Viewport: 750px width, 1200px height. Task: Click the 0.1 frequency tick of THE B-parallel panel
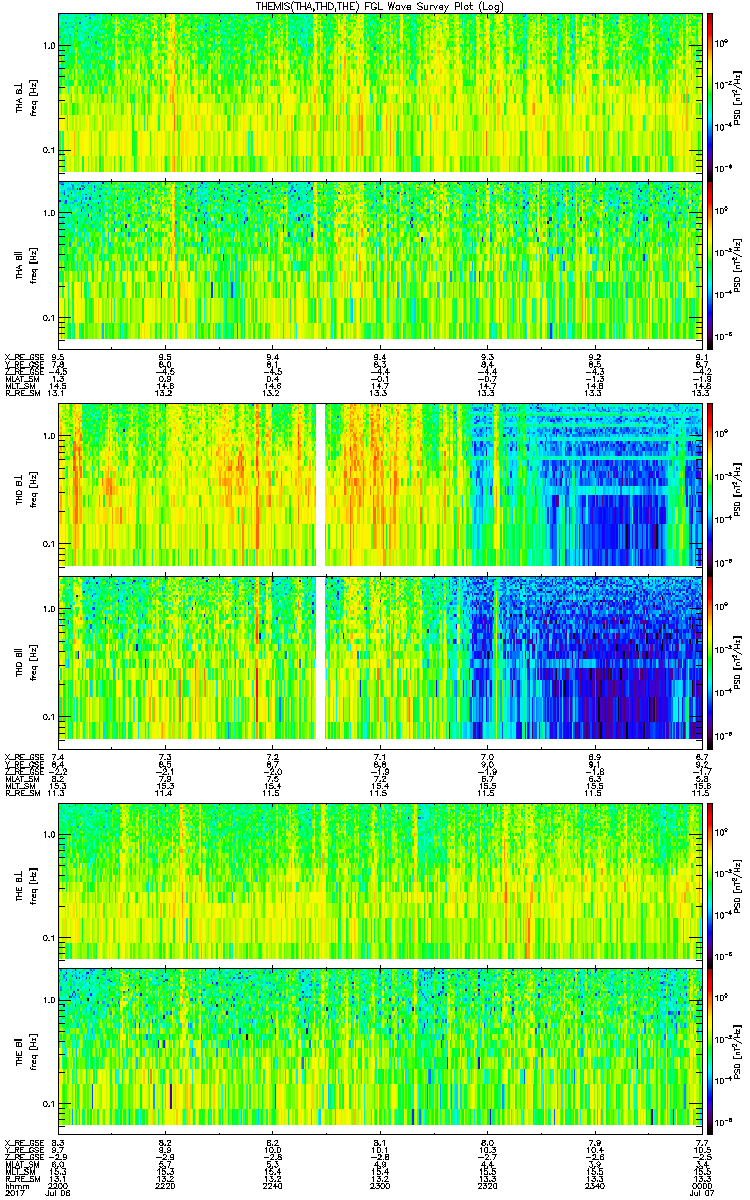click(x=49, y=1103)
